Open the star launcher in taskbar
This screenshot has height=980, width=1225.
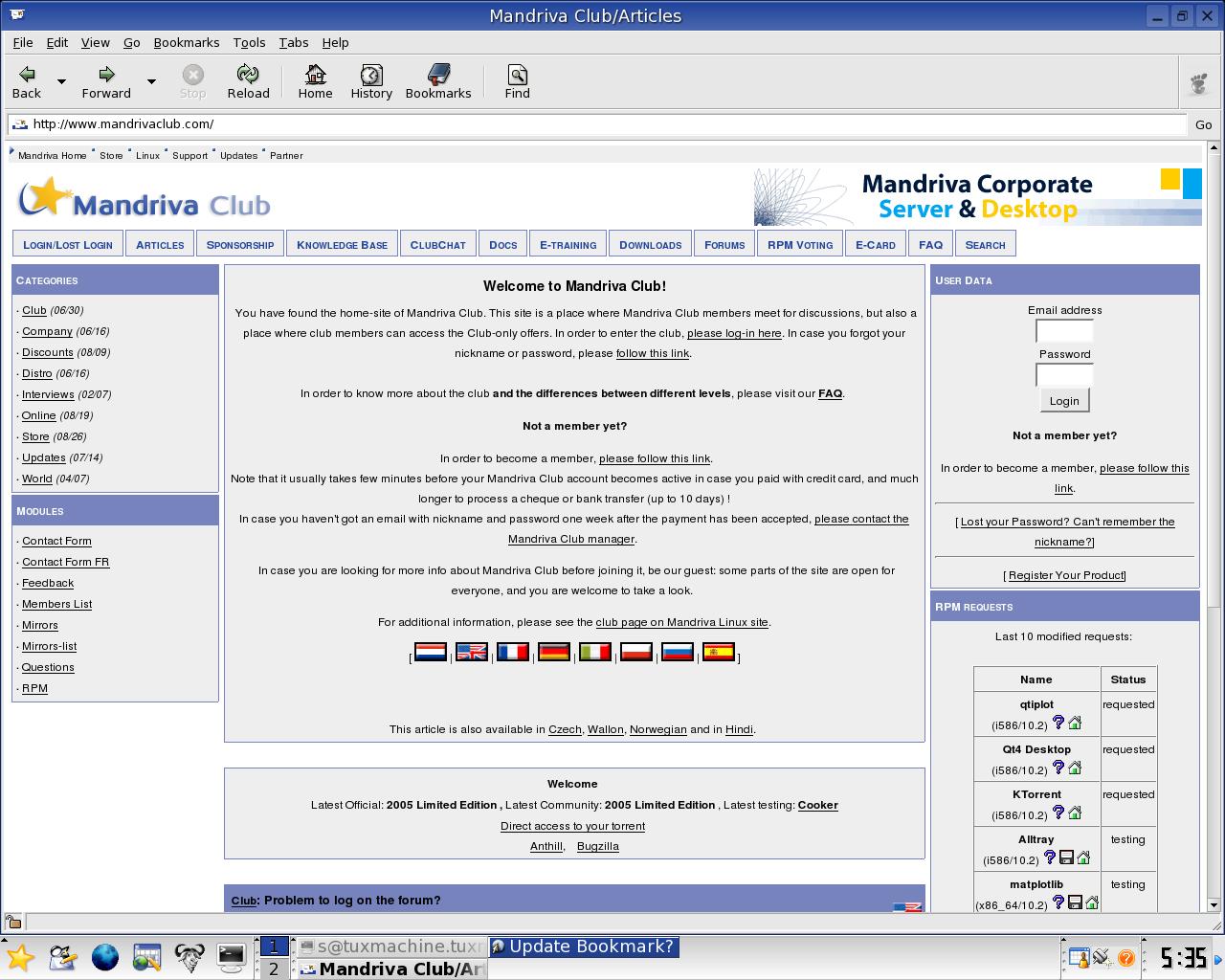point(20,957)
